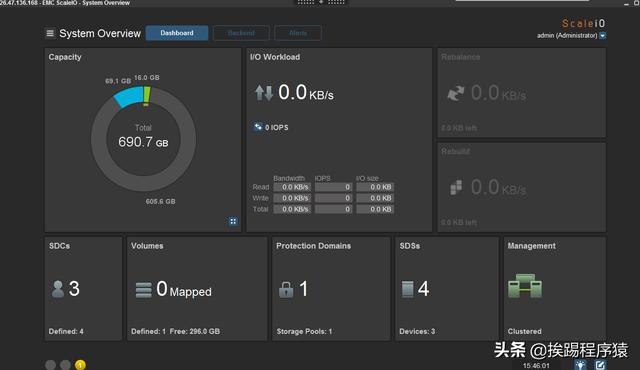Click the main 0.0 KB/s workload value
The height and width of the screenshot is (370, 640).
tap(306, 93)
